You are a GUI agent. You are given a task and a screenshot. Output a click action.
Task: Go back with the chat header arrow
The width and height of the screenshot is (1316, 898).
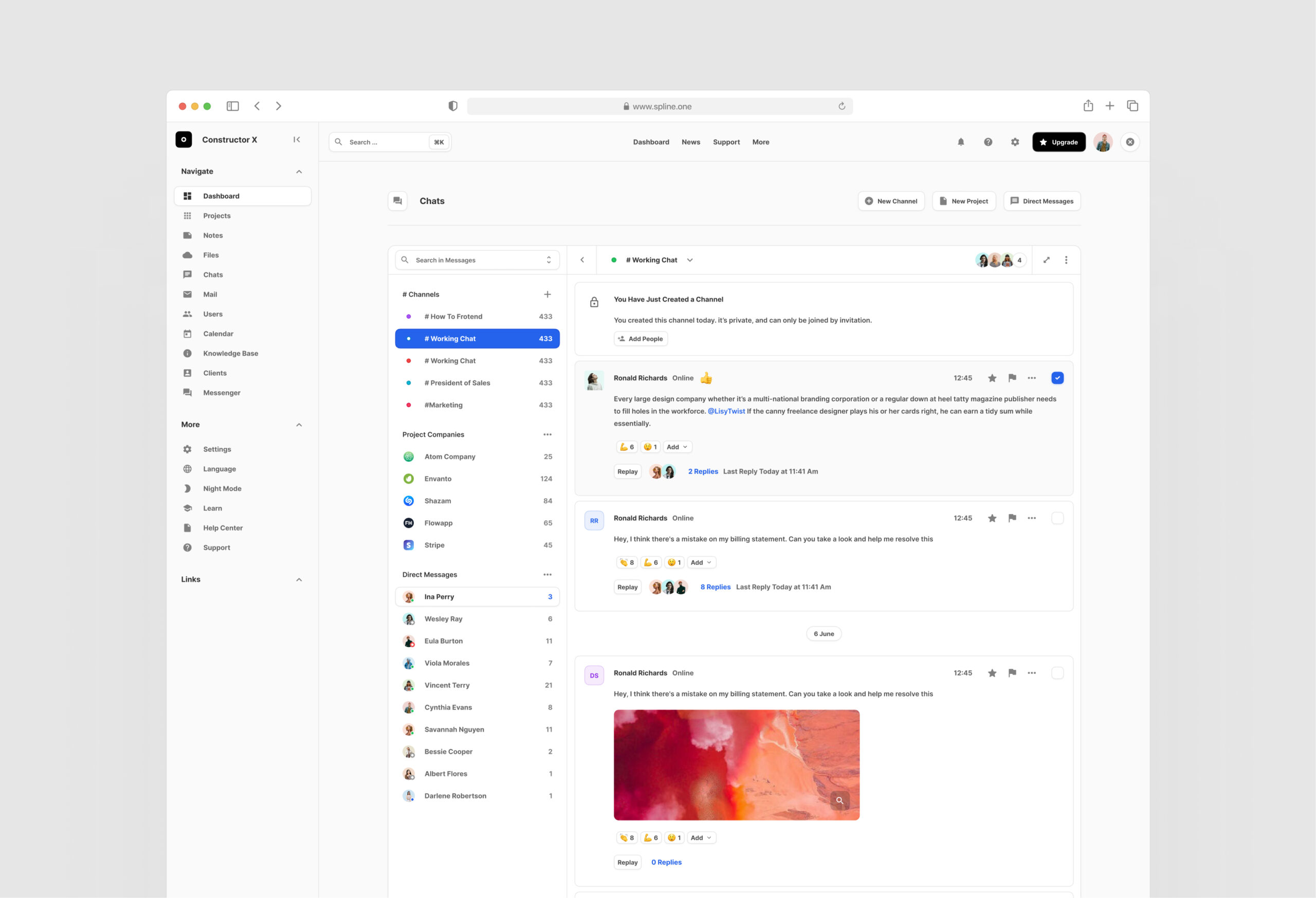point(582,260)
